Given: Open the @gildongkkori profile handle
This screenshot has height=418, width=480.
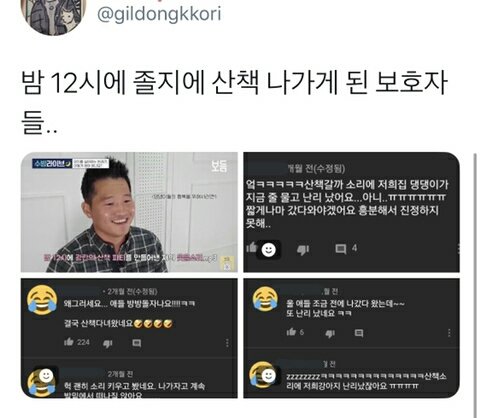Looking at the screenshot, I should click(159, 15).
